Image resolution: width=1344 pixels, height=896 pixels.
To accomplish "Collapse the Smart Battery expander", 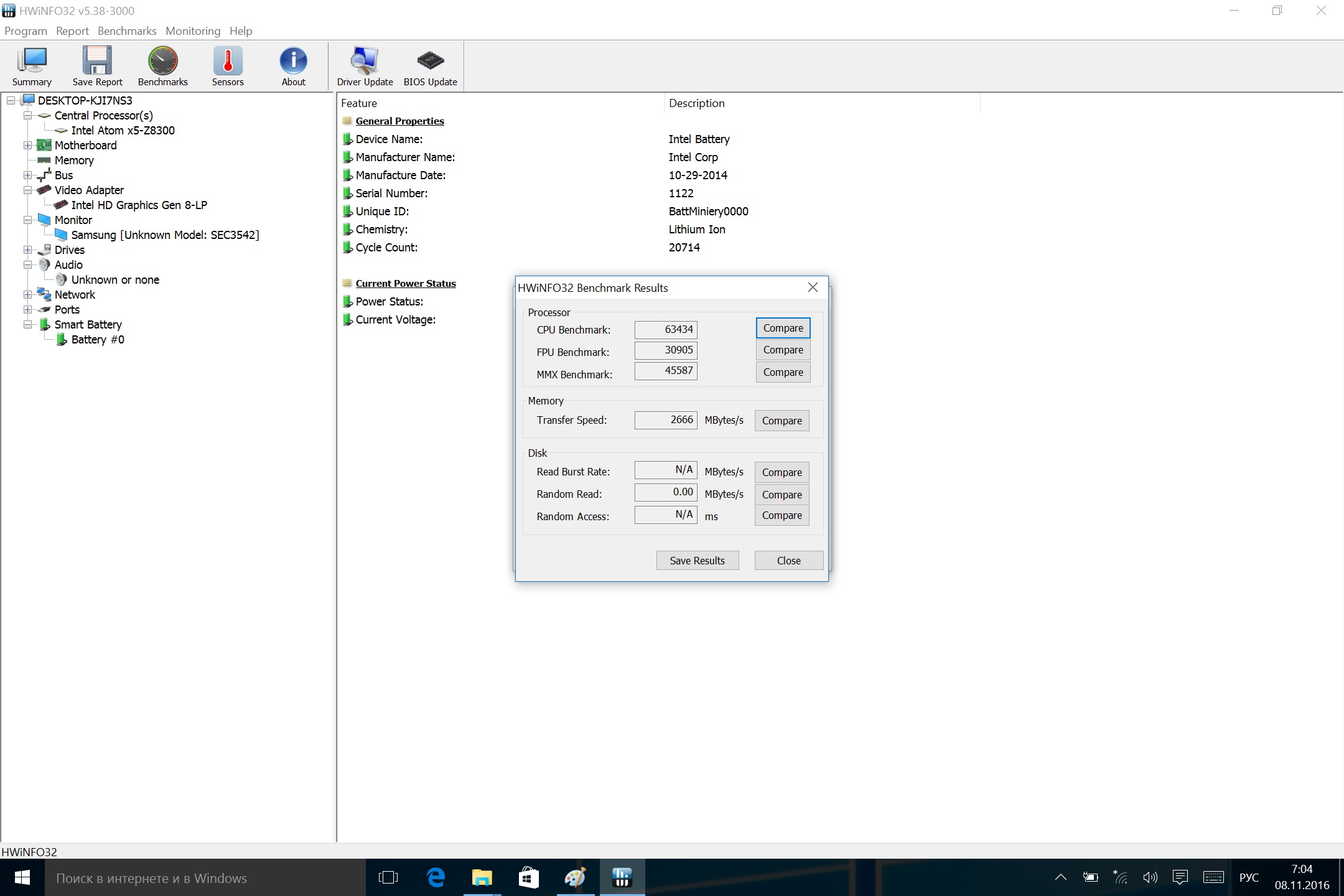I will (x=27, y=324).
